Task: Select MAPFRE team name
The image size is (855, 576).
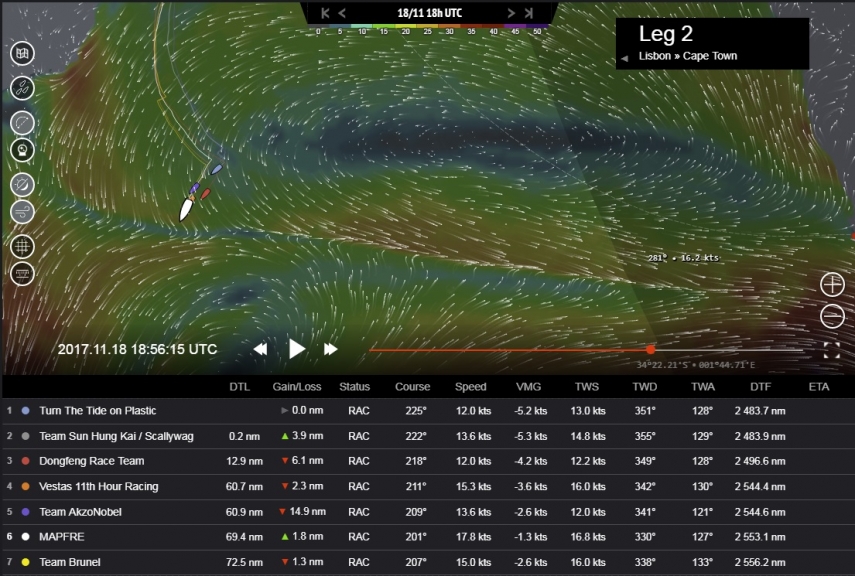Action: pyautogui.click(x=62, y=537)
